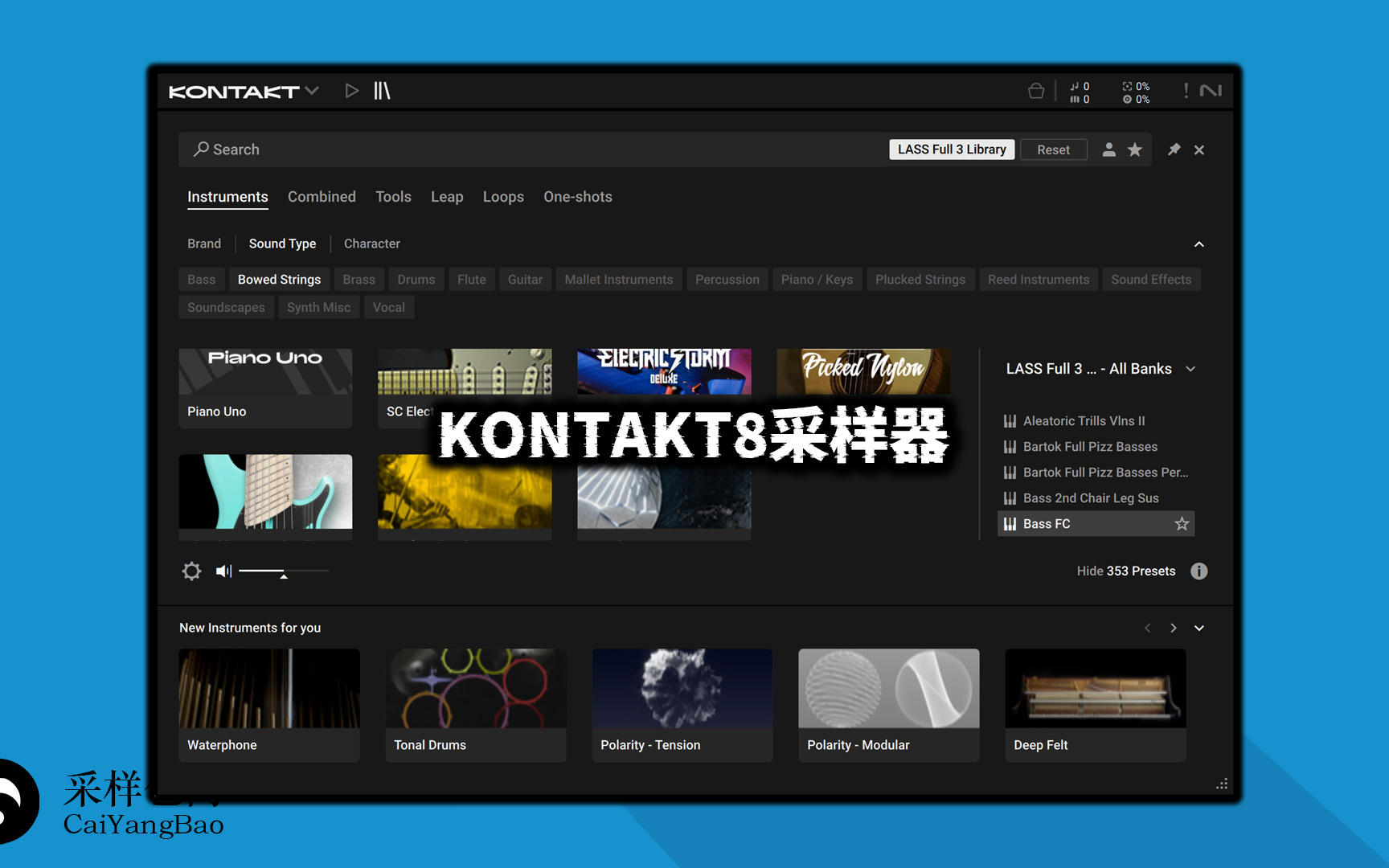Mute the preview speaker
The height and width of the screenshot is (868, 1389).
pyautogui.click(x=223, y=571)
